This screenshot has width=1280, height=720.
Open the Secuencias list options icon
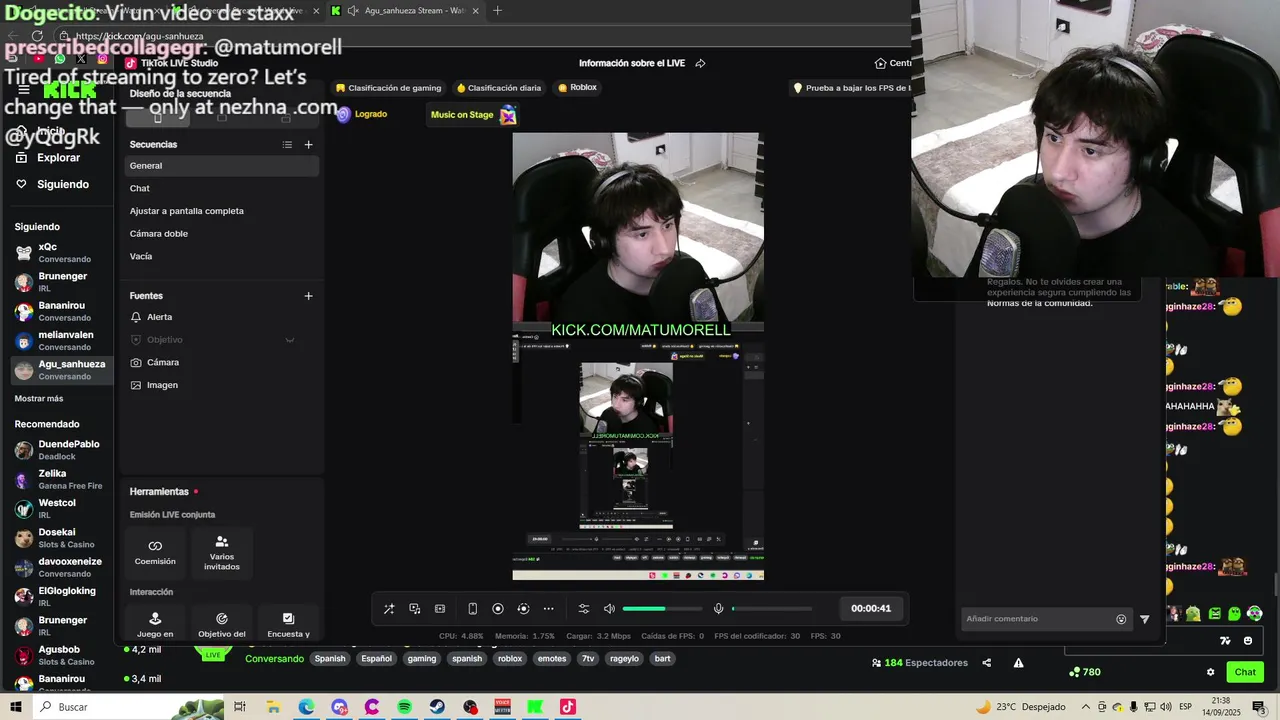[x=287, y=145]
